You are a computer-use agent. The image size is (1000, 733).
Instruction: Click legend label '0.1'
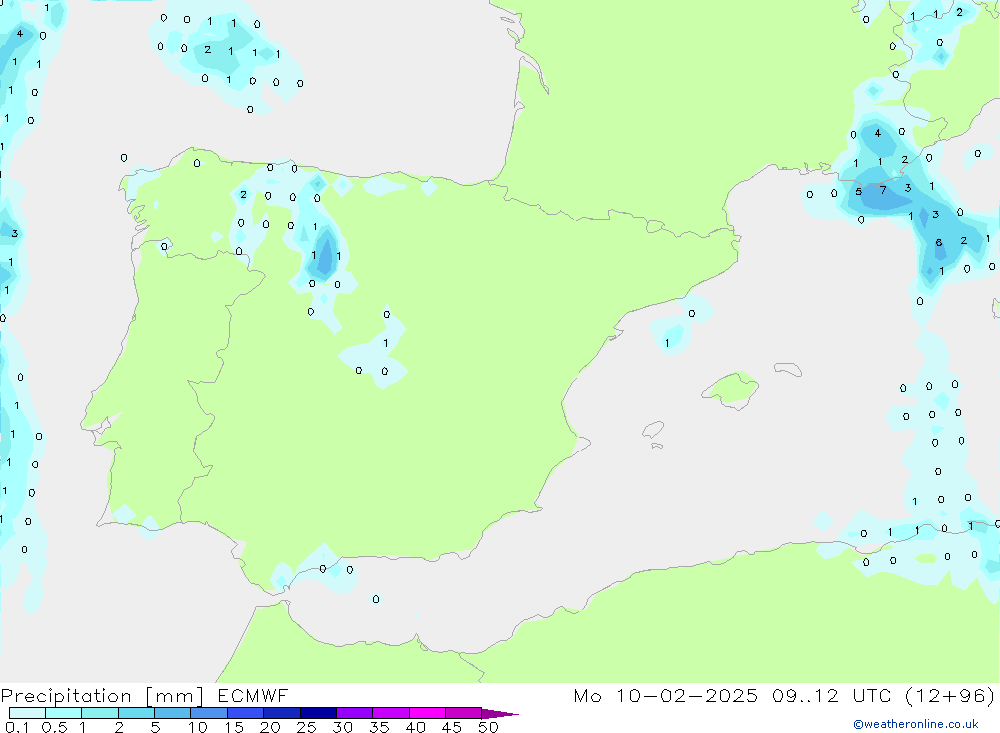(17, 727)
